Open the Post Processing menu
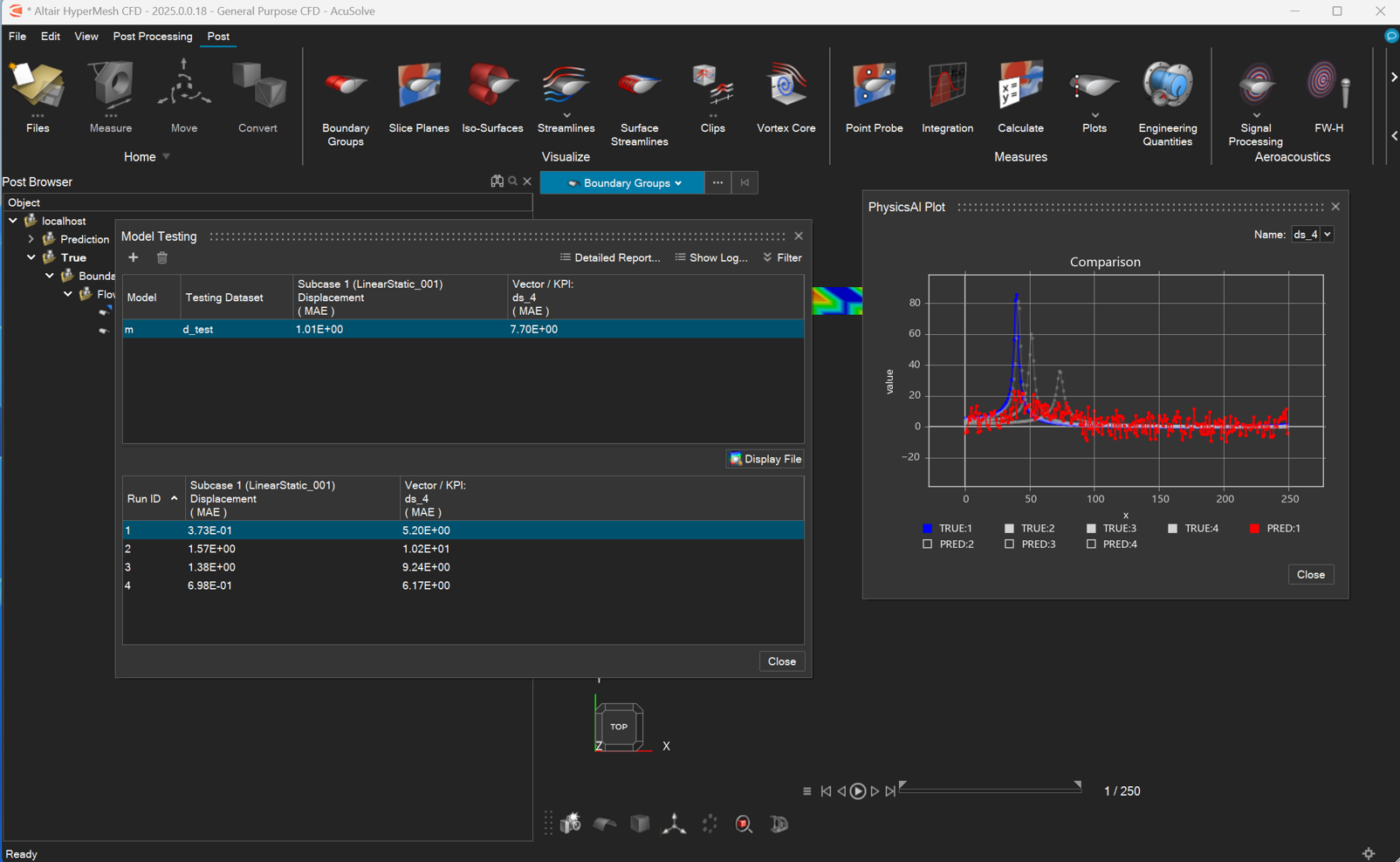 click(x=152, y=37)
